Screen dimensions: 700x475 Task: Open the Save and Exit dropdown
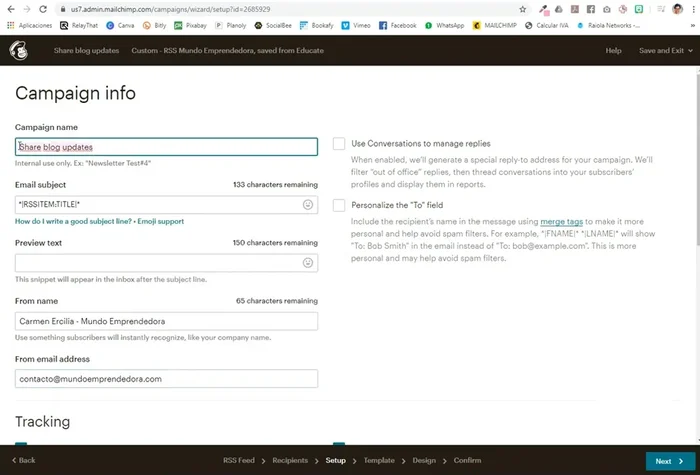[x=666, y=50]
